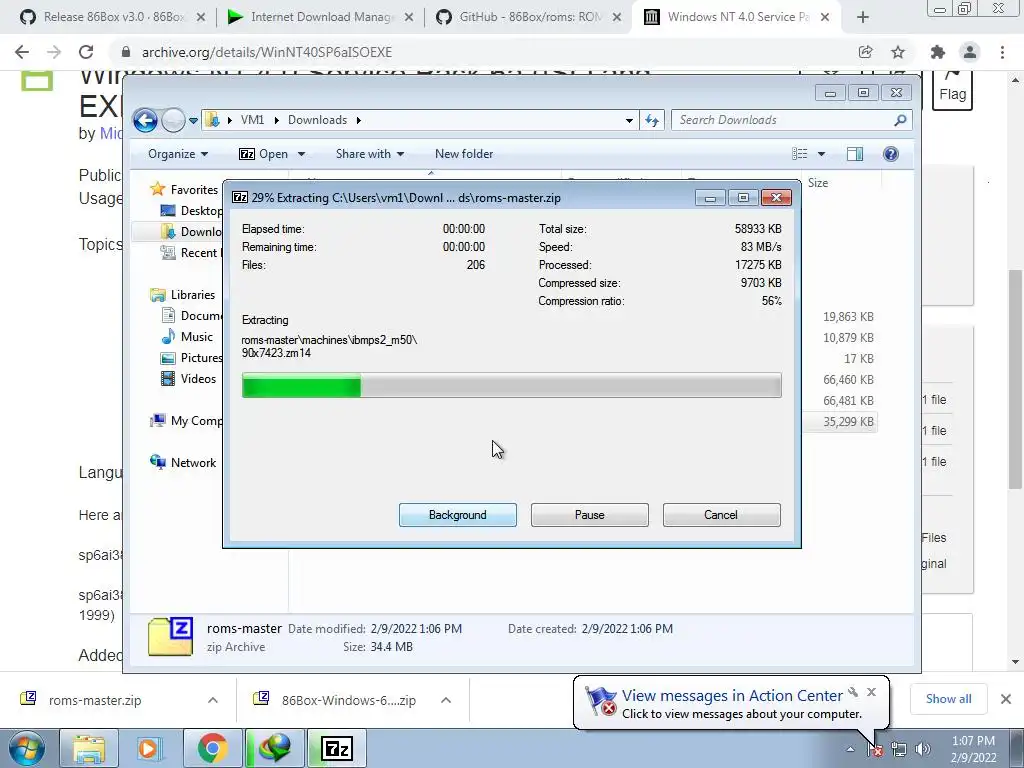
Task: Expand address bar previous locations dropdown
Action: 629,120
